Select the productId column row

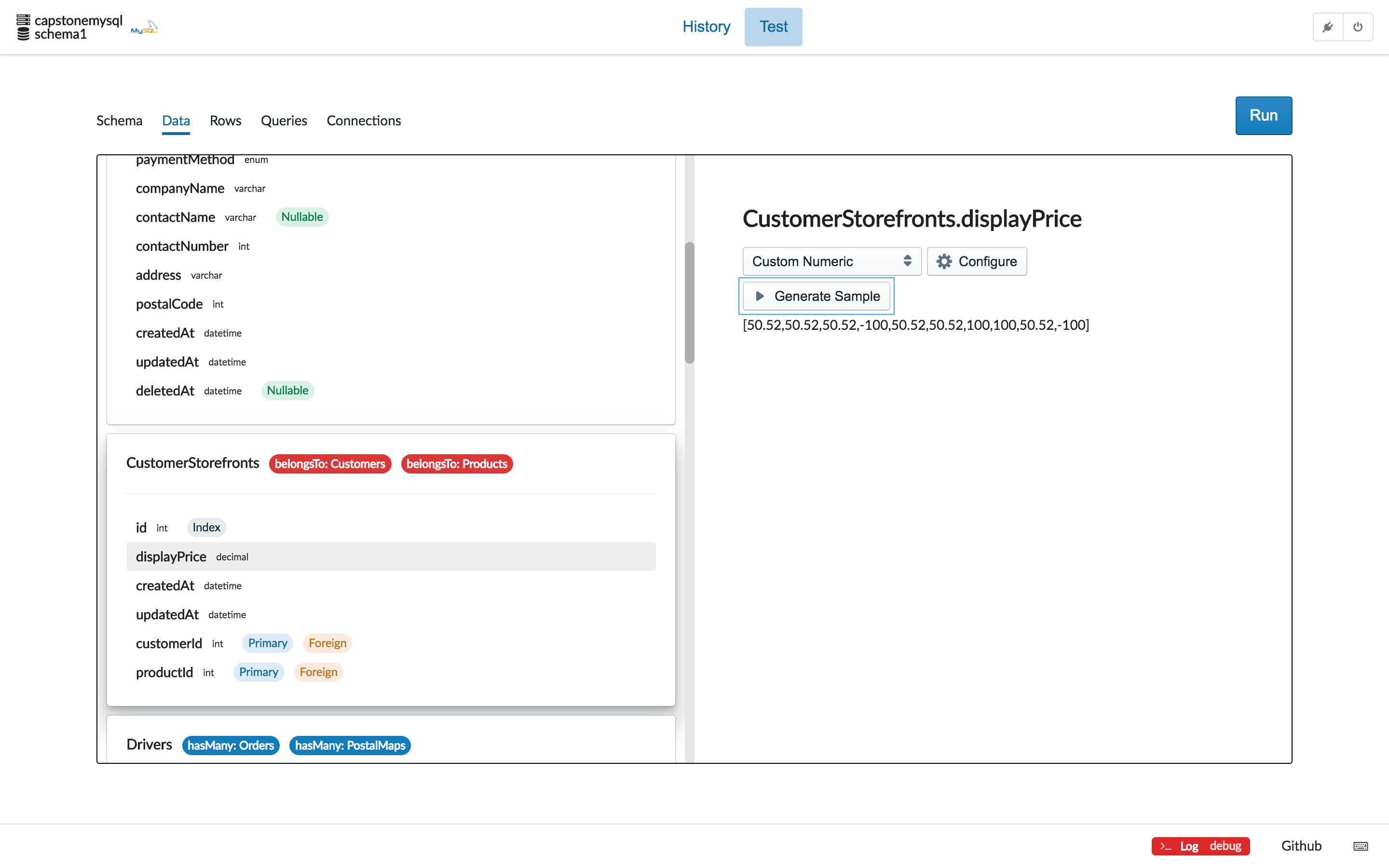[x=390, y=672]
